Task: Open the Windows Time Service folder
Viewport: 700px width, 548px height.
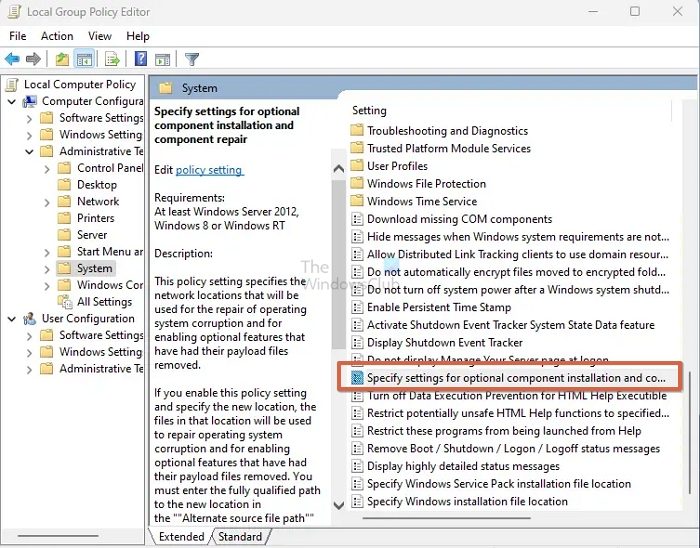Action: [421, 201]
